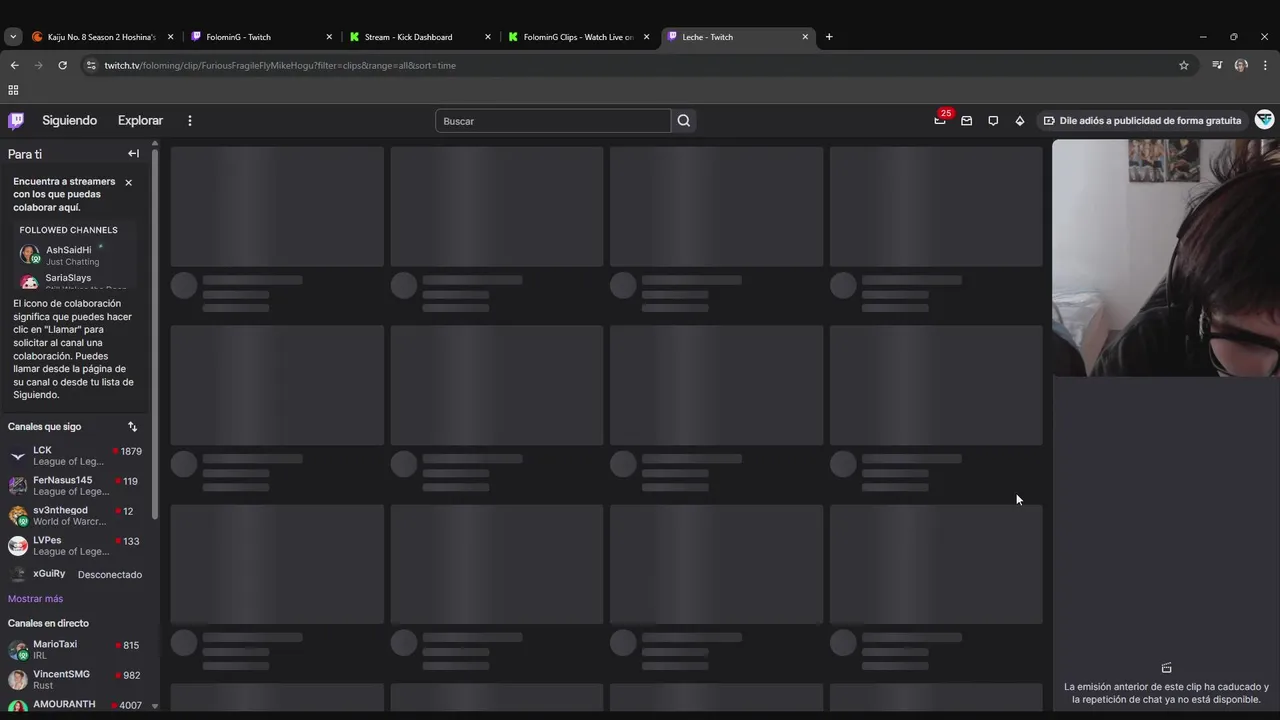
Task: Open notifications inbox with 25 badge
Action: [940, 120]
